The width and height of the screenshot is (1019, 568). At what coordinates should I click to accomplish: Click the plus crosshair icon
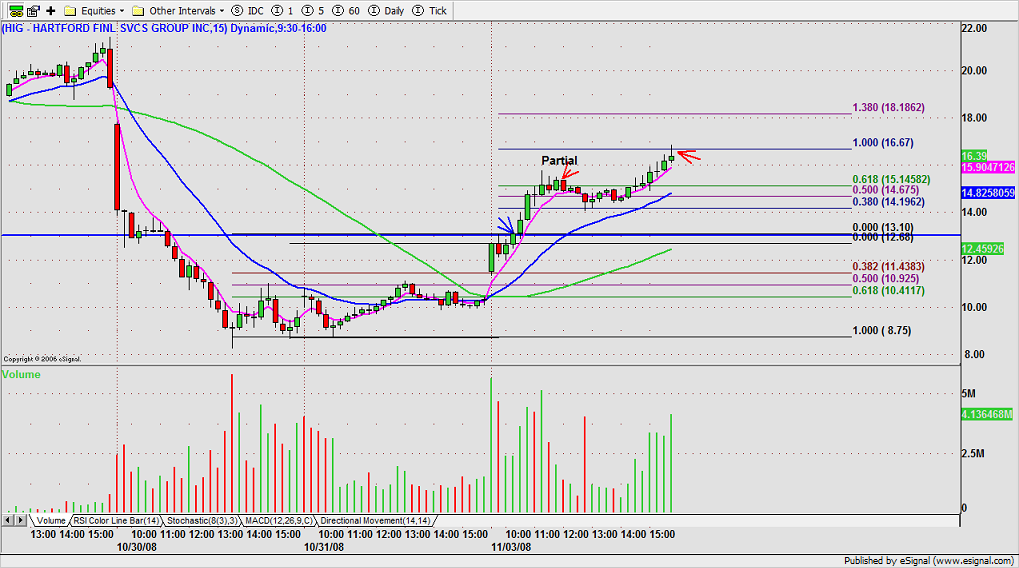[x=51, y=10]
